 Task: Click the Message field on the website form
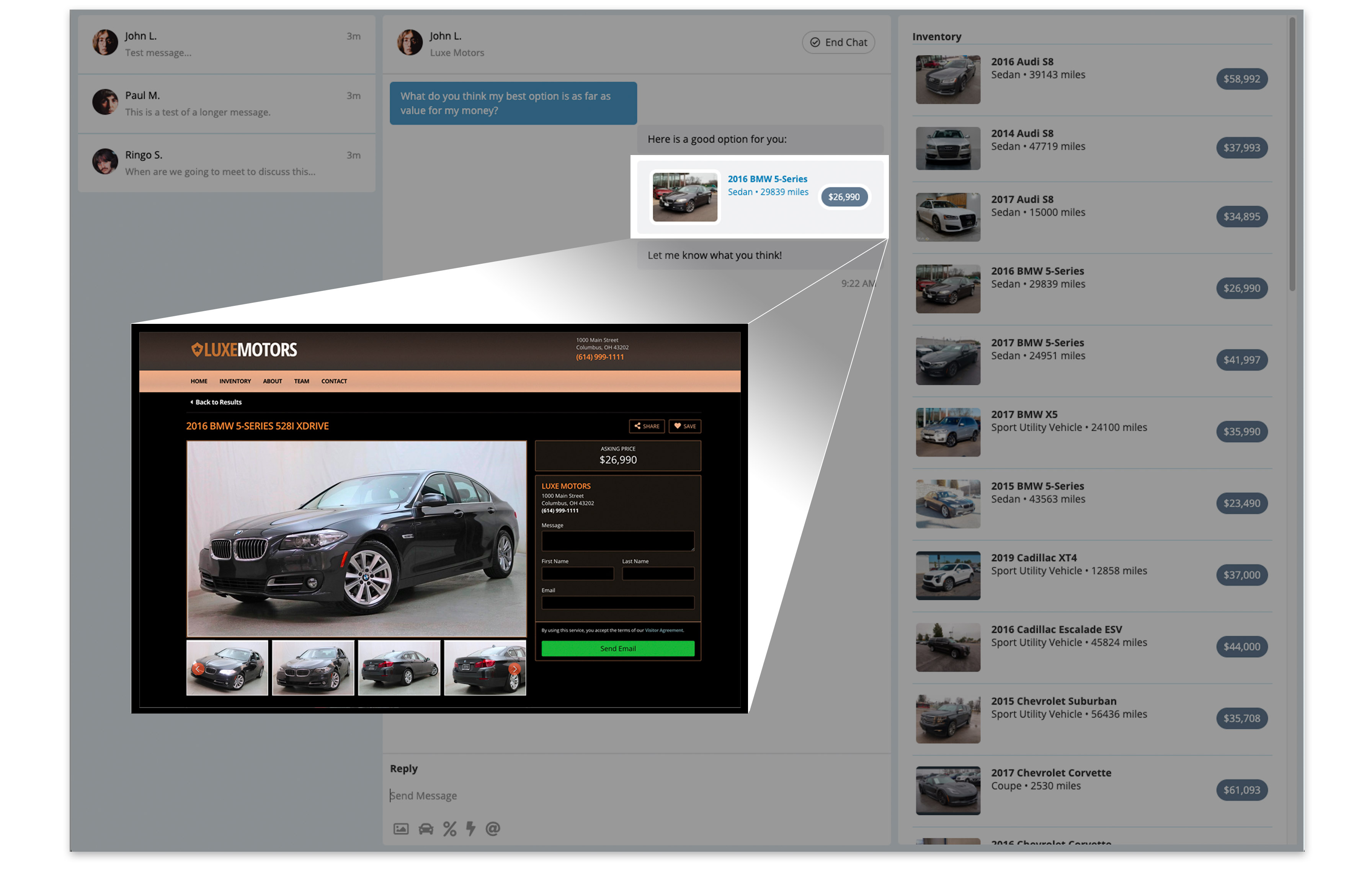pyautogui.click(x=617, y=541)
